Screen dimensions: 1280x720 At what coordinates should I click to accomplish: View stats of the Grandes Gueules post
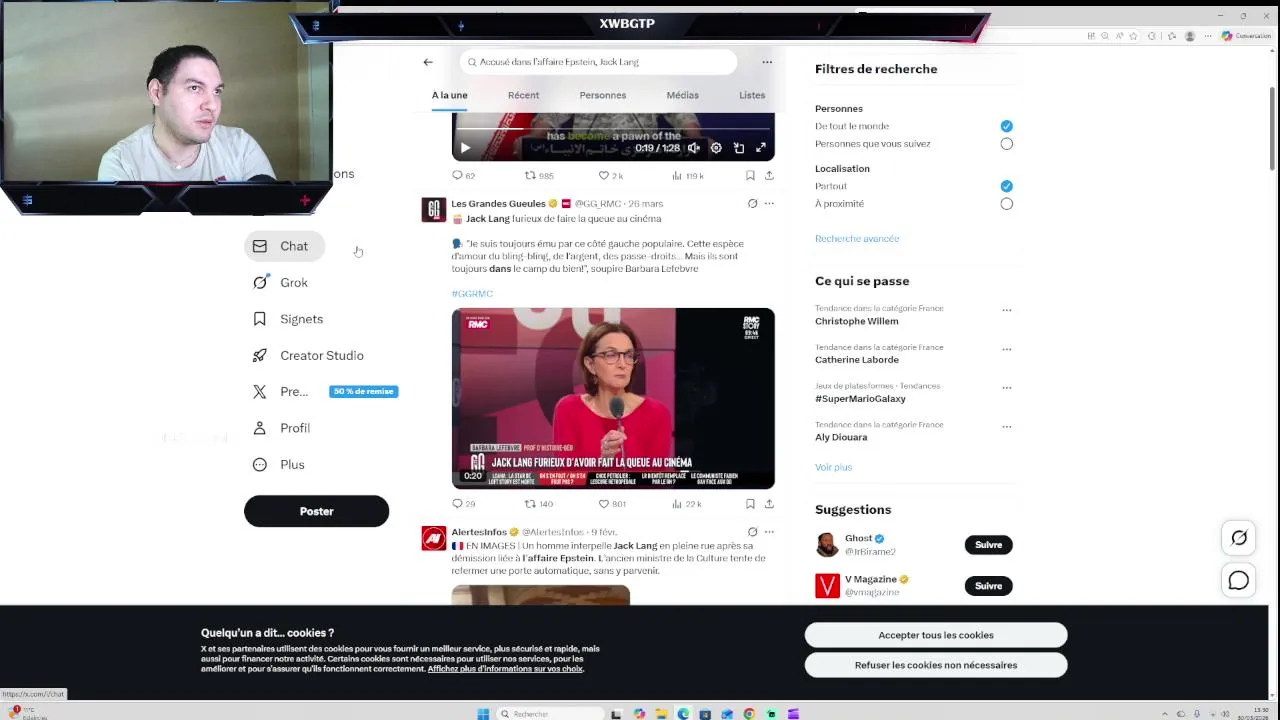coord(686,504)
